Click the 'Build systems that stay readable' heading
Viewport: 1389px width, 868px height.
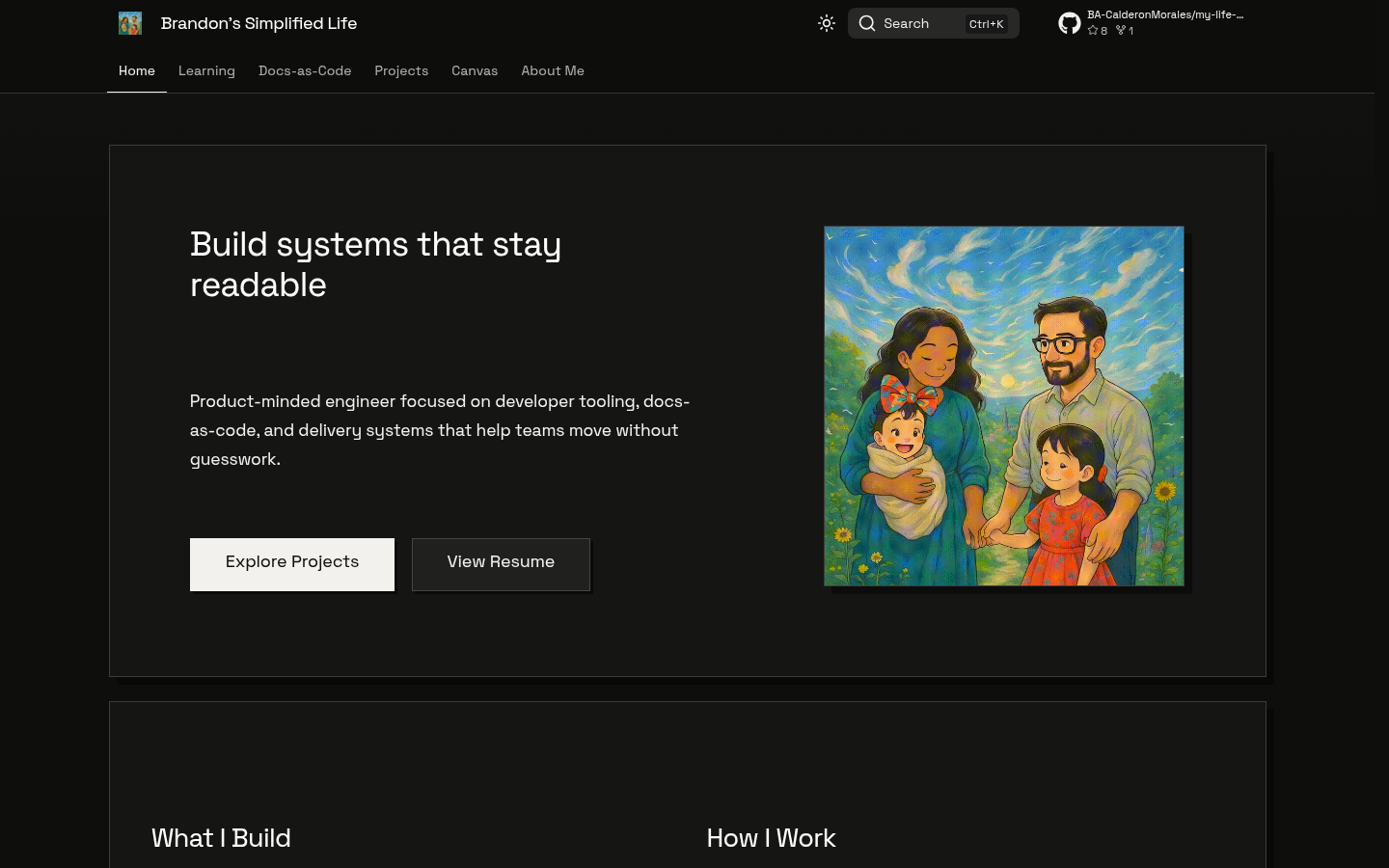point(375,264)
